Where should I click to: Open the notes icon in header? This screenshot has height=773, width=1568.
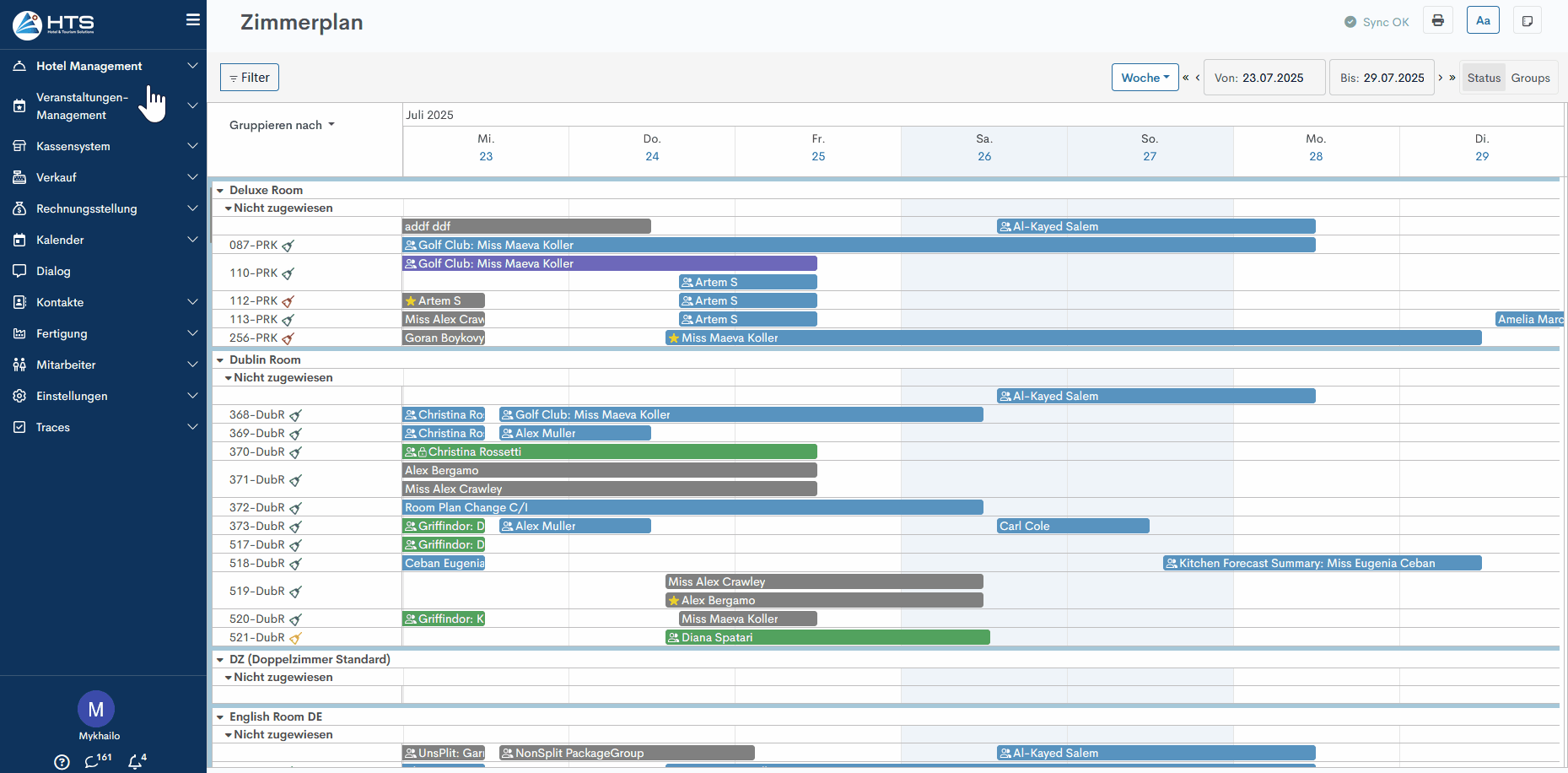(x=1527, y=21)
